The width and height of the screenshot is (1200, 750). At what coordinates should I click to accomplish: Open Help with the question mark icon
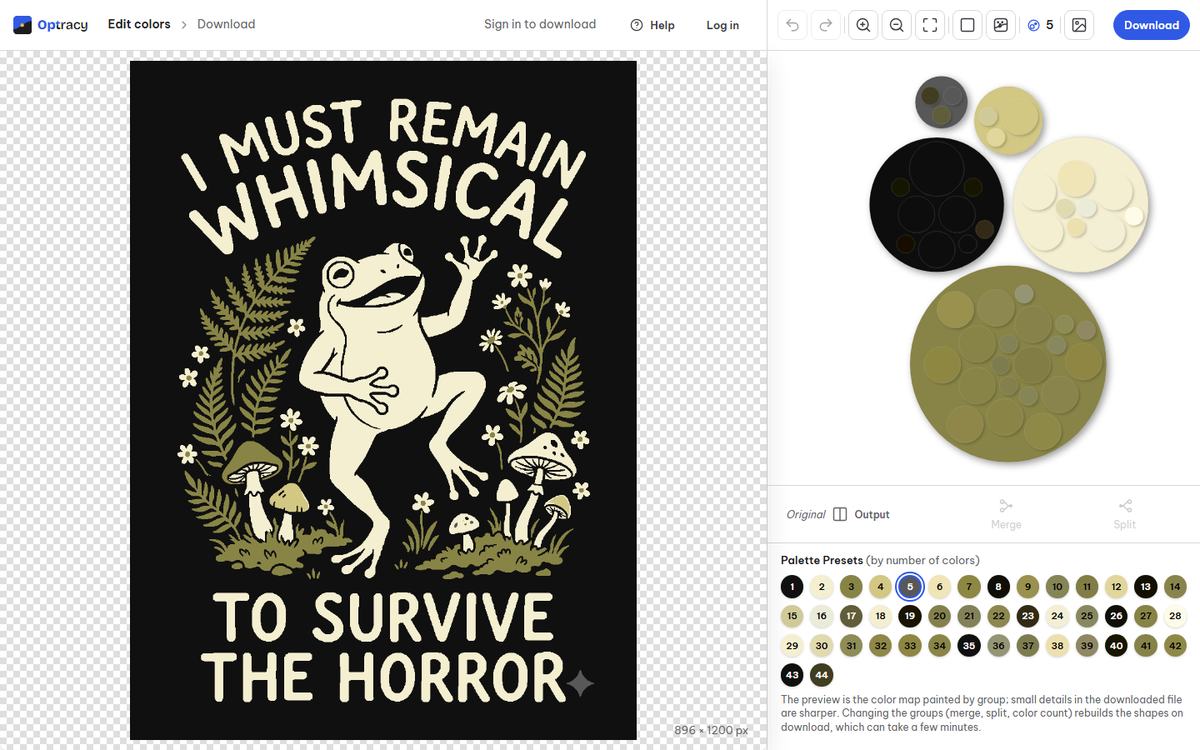coord(652,25)
